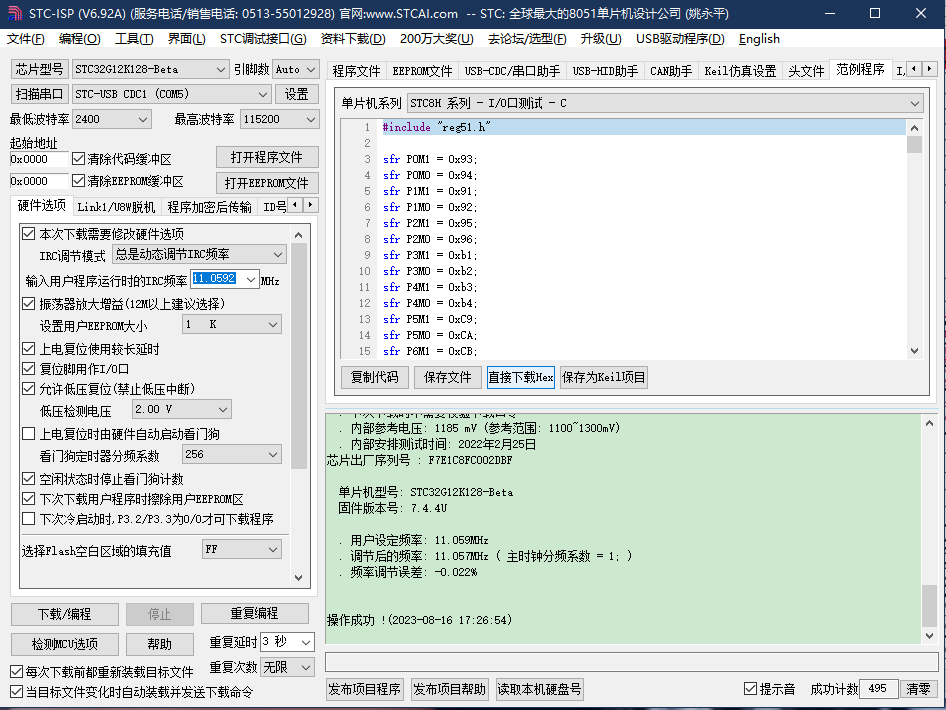
Task: Click right arrow of hardware options tab strip
Action: [x=310, y=205]
